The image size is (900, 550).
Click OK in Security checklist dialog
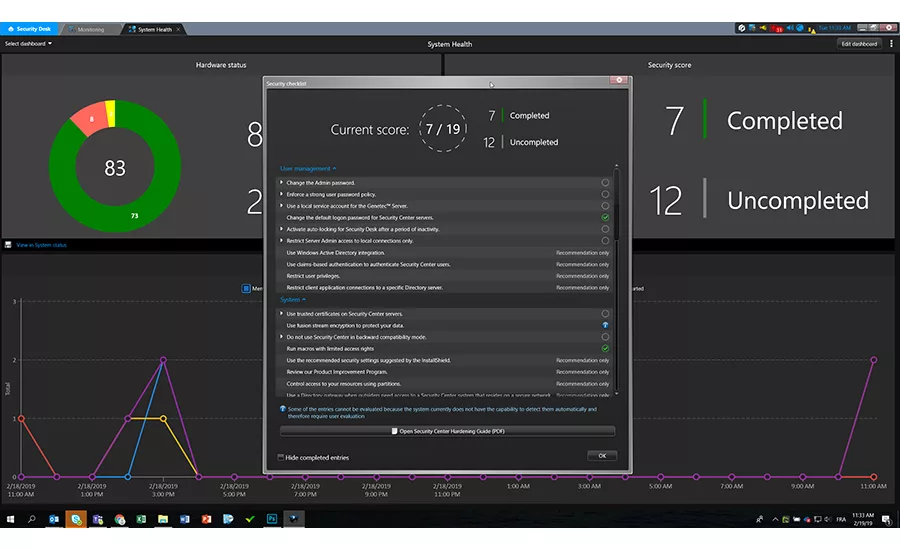point(602,456)
